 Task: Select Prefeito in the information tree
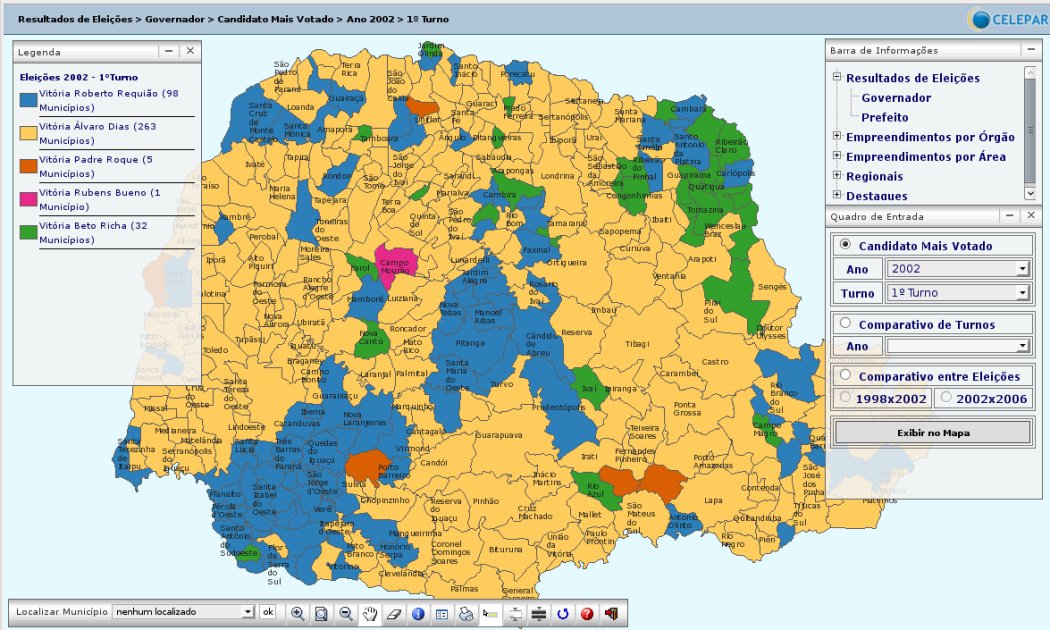(x=884, y=117)
